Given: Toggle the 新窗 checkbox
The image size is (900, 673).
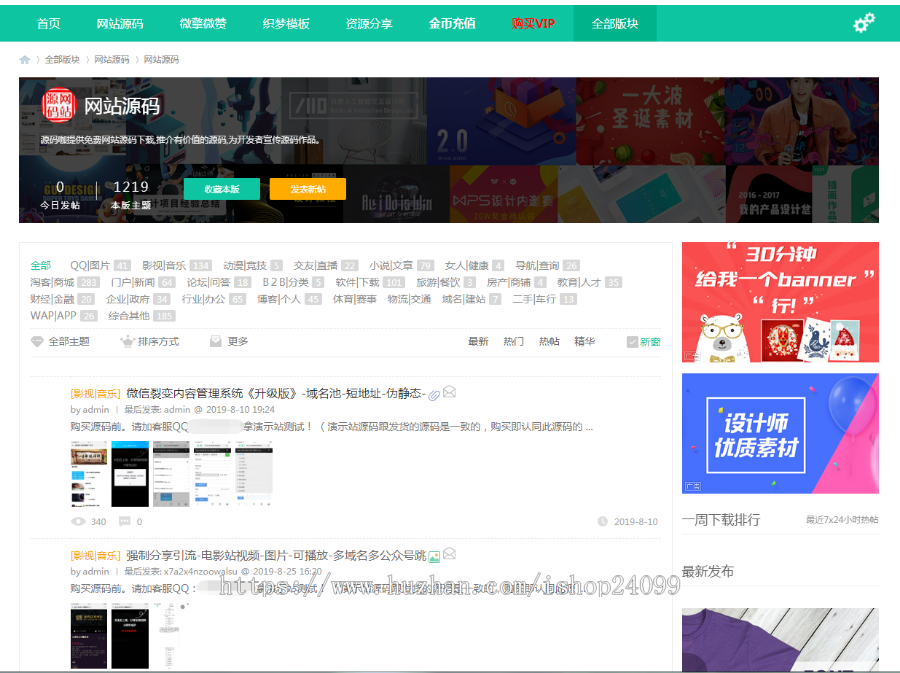Looking at the screenshot, I should pyautogui.click(x=632, y=342).
